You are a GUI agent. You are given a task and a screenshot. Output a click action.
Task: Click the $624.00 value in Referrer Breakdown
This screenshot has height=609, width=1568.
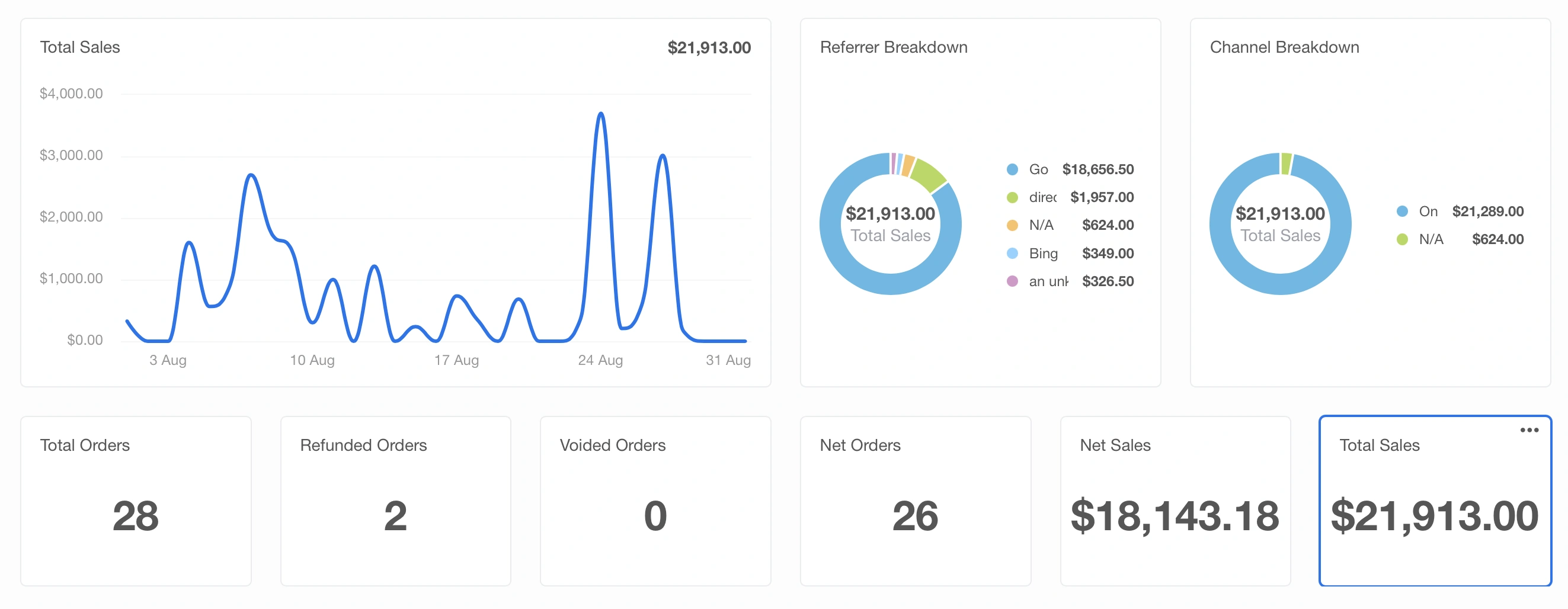(1108, 225)
